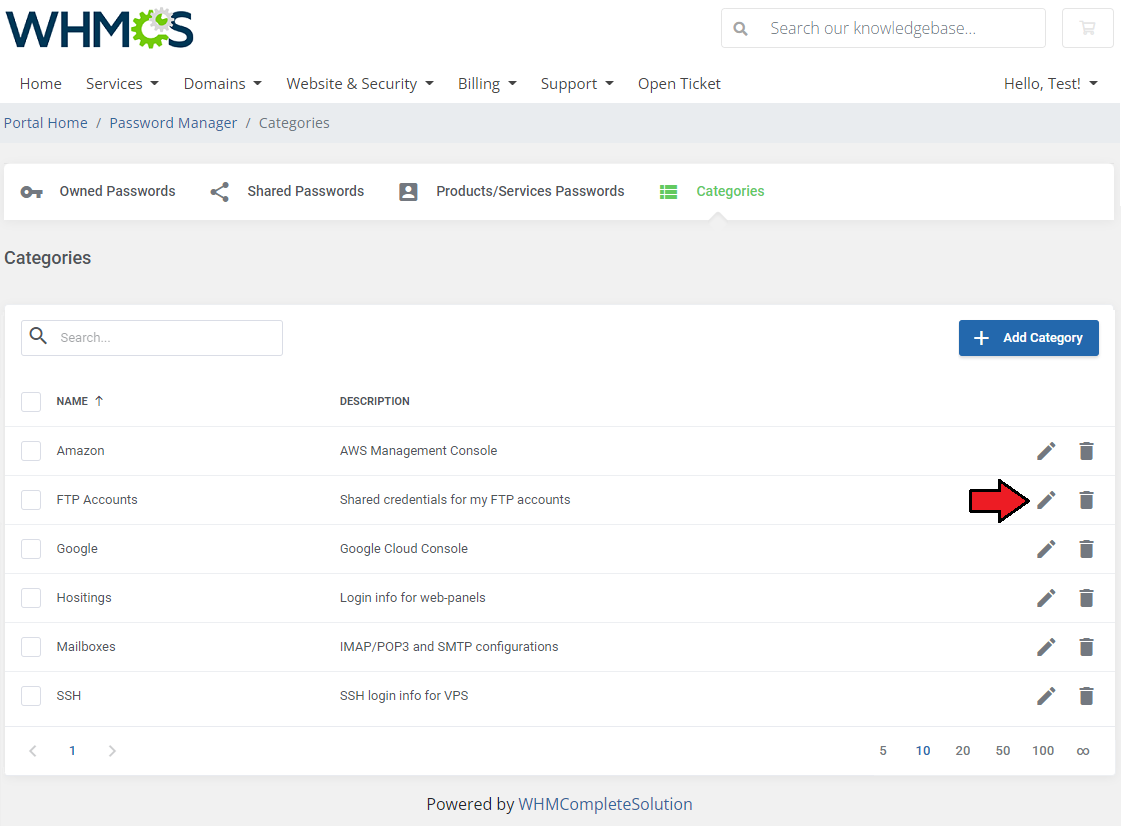Check the FTP Accounts row checkbox
This screenshot has width=1121, height=826.
(31, 500)
